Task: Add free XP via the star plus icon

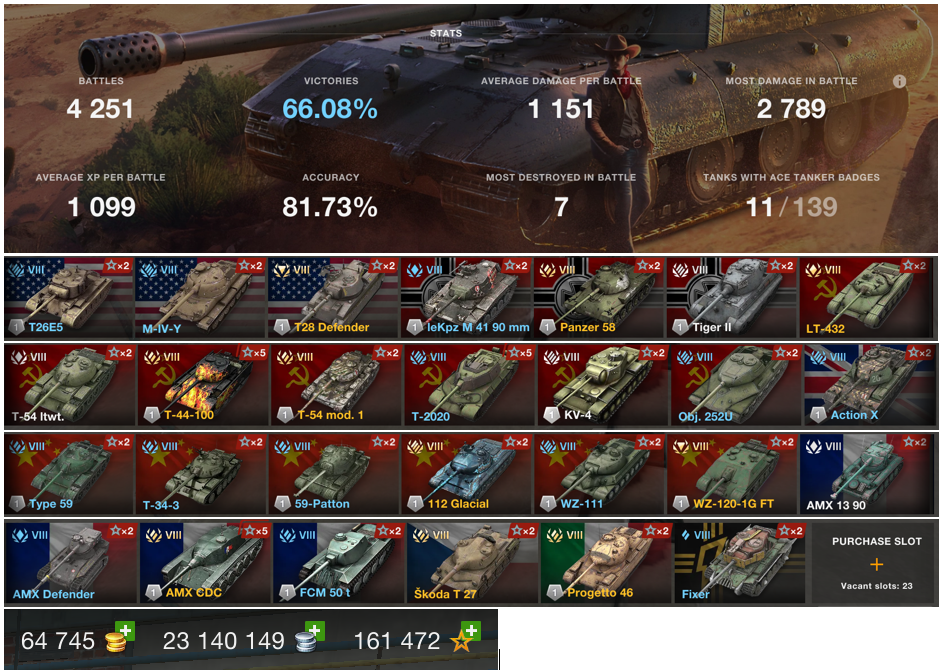Action: pyautogui.click(x=471, y=631)
